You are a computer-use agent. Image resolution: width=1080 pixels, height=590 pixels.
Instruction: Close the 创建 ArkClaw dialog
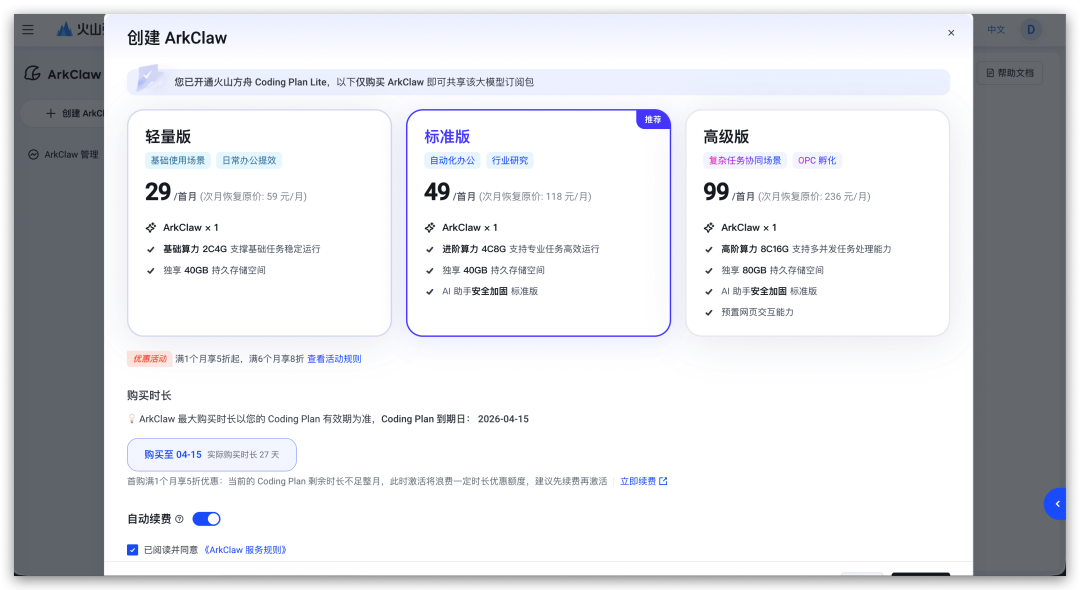pyautogui.click(x=951, y=32)
